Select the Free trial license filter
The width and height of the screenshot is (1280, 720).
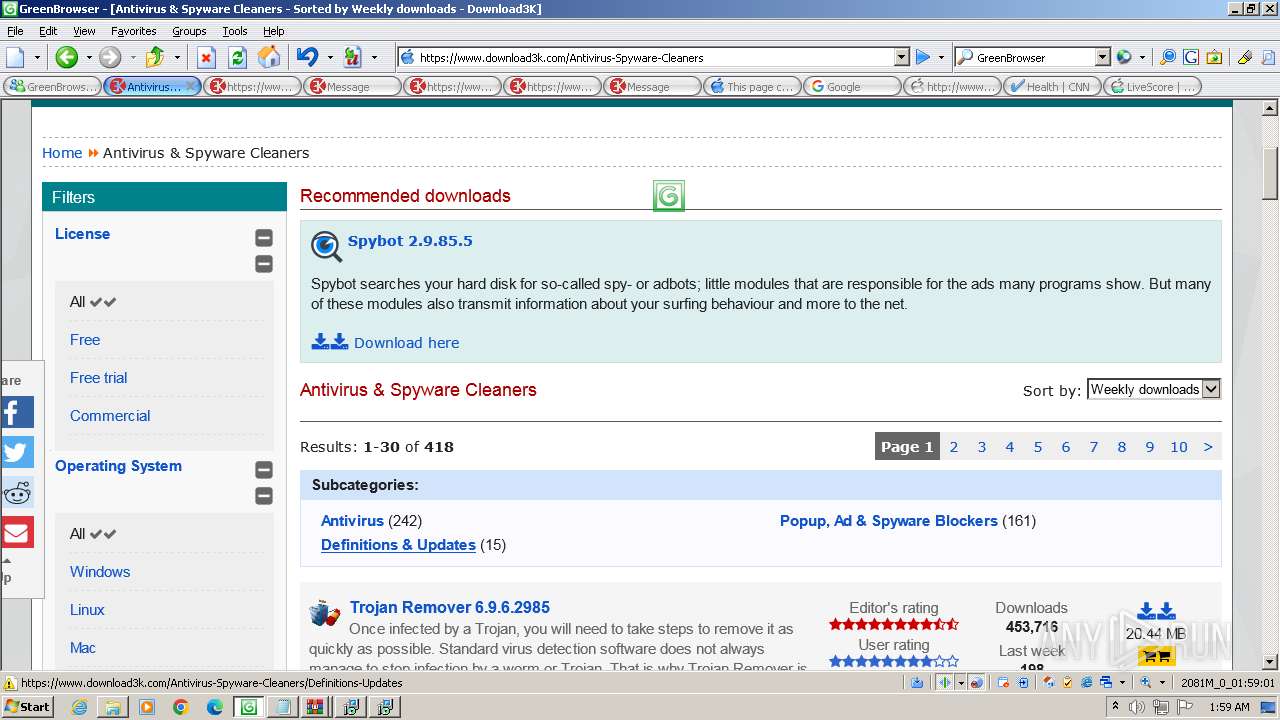[98, 378]
